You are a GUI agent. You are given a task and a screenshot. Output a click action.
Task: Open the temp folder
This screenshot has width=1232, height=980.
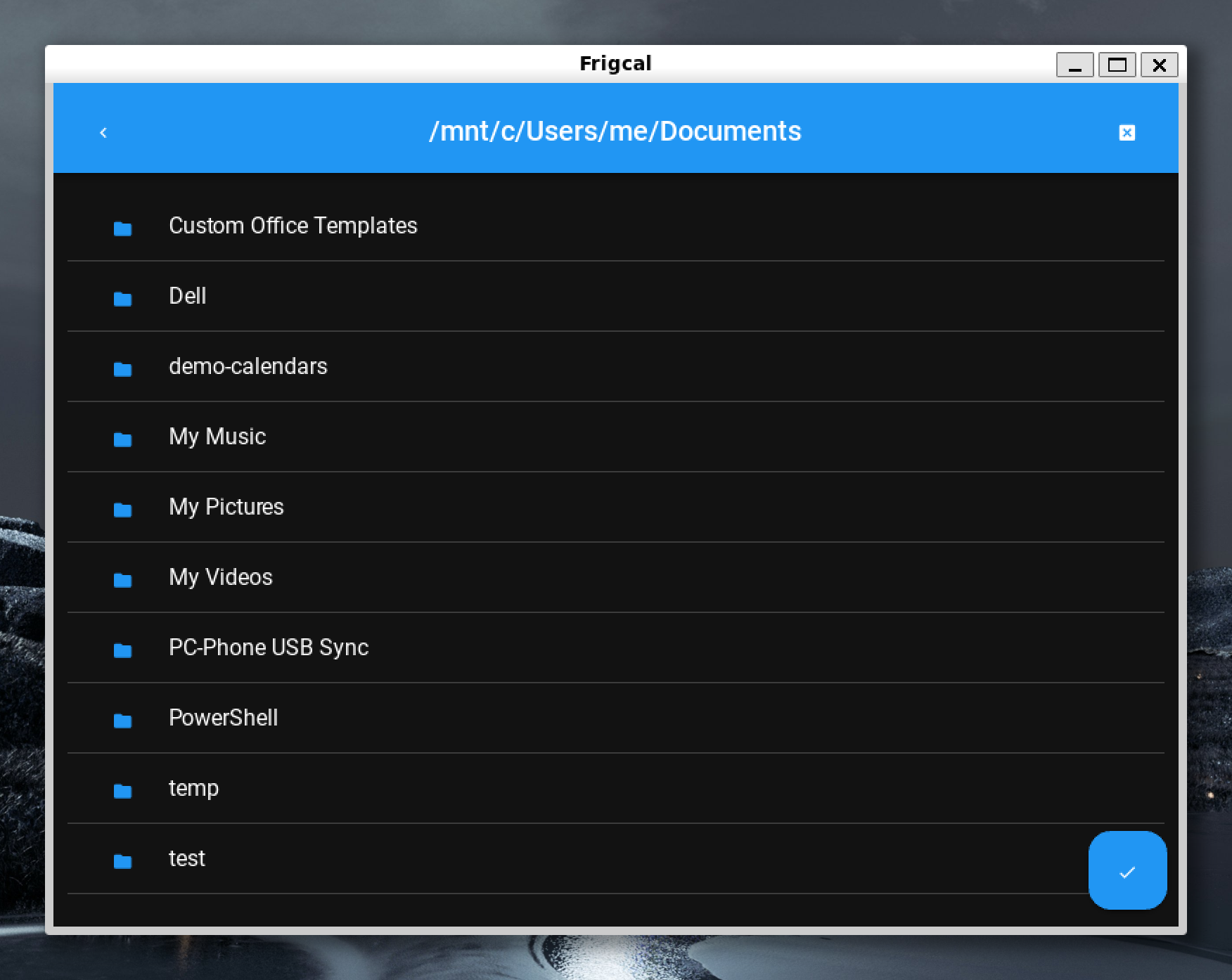point(615,788)
